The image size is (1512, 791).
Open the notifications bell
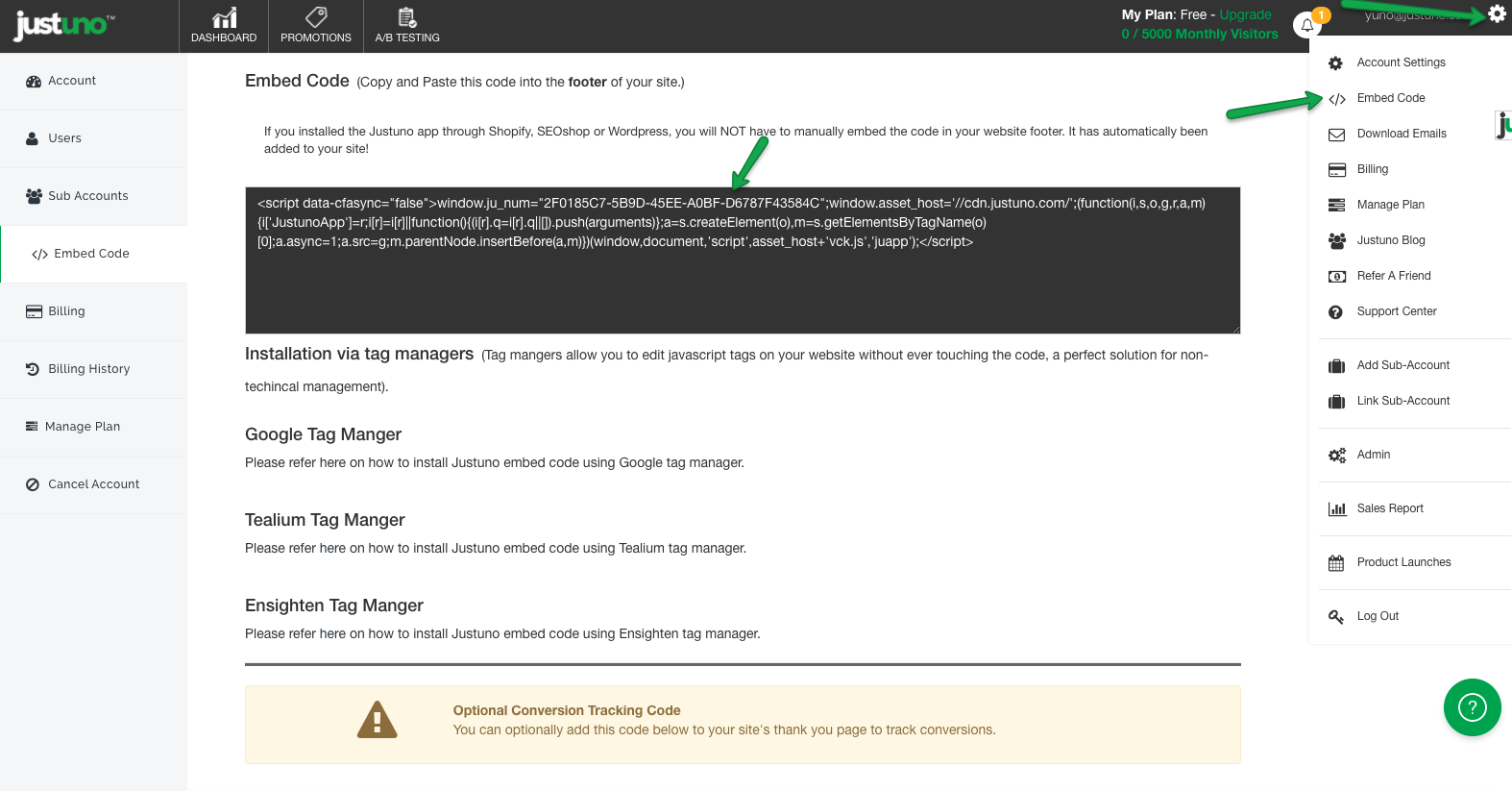click(x=1307, y=25)
